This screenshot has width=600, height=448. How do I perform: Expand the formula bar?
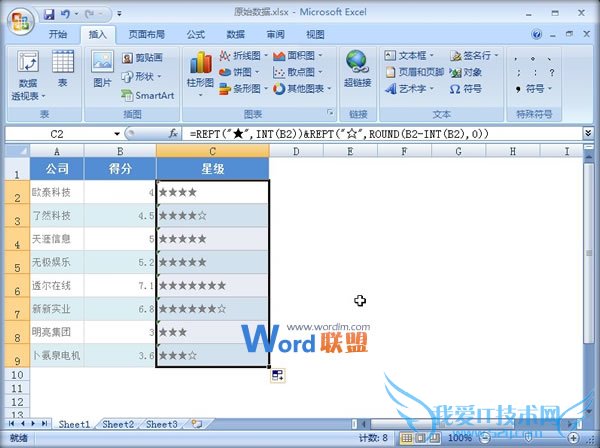[x=588, y=133]
